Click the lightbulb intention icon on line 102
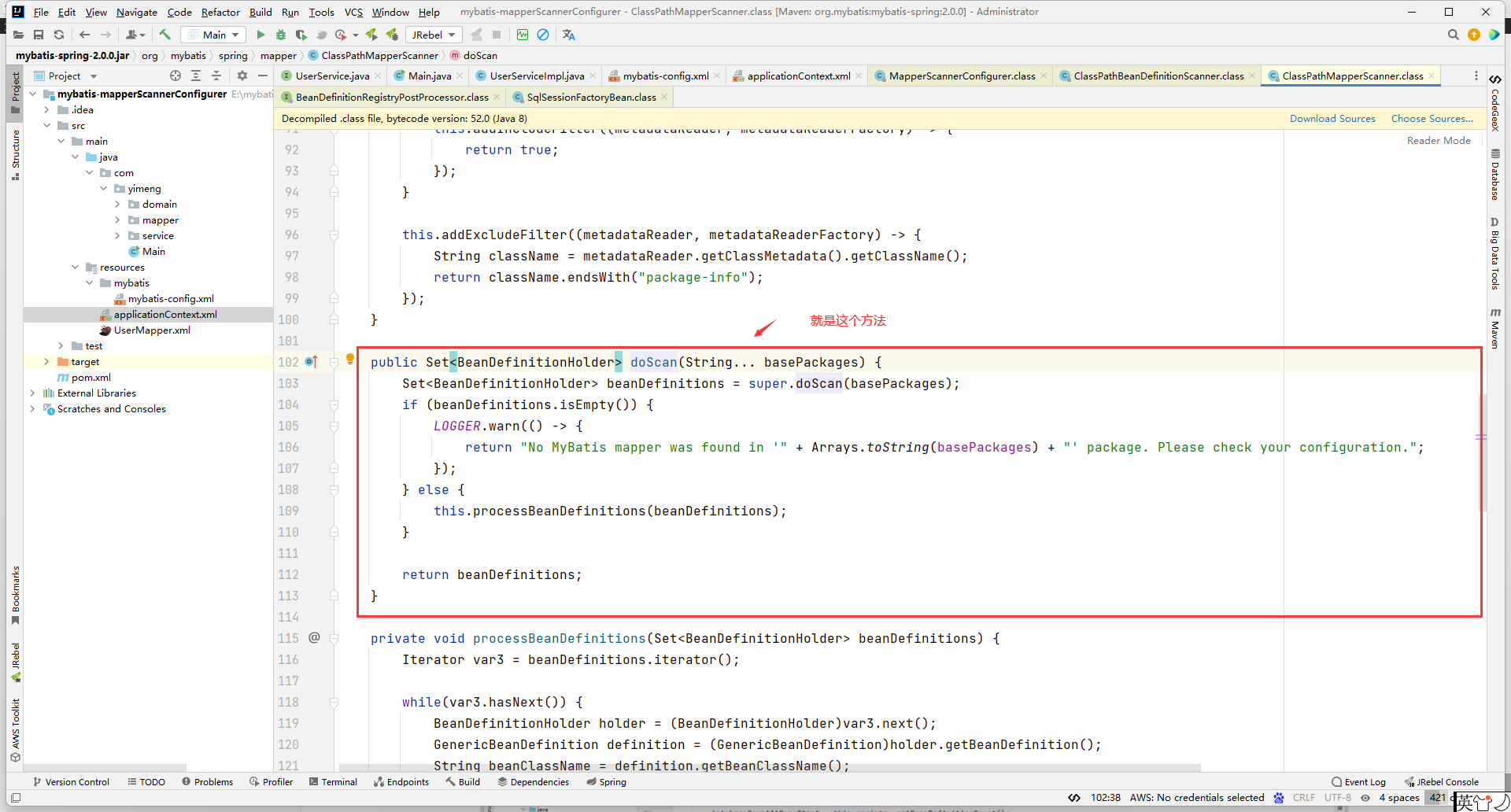Screen dimensions: 1511x812 point(350,359)
